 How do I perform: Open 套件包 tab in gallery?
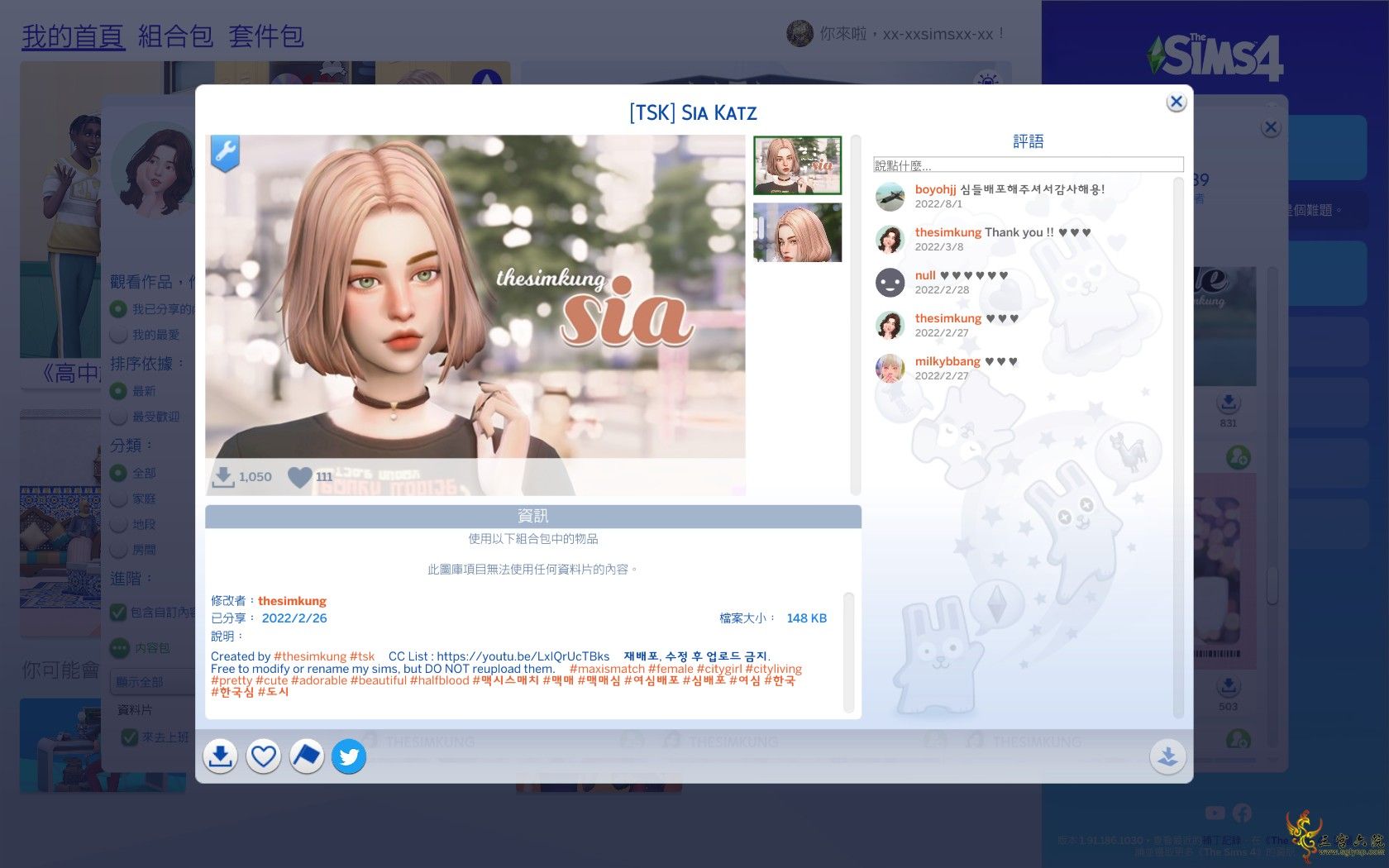click(x=266, y=36)
